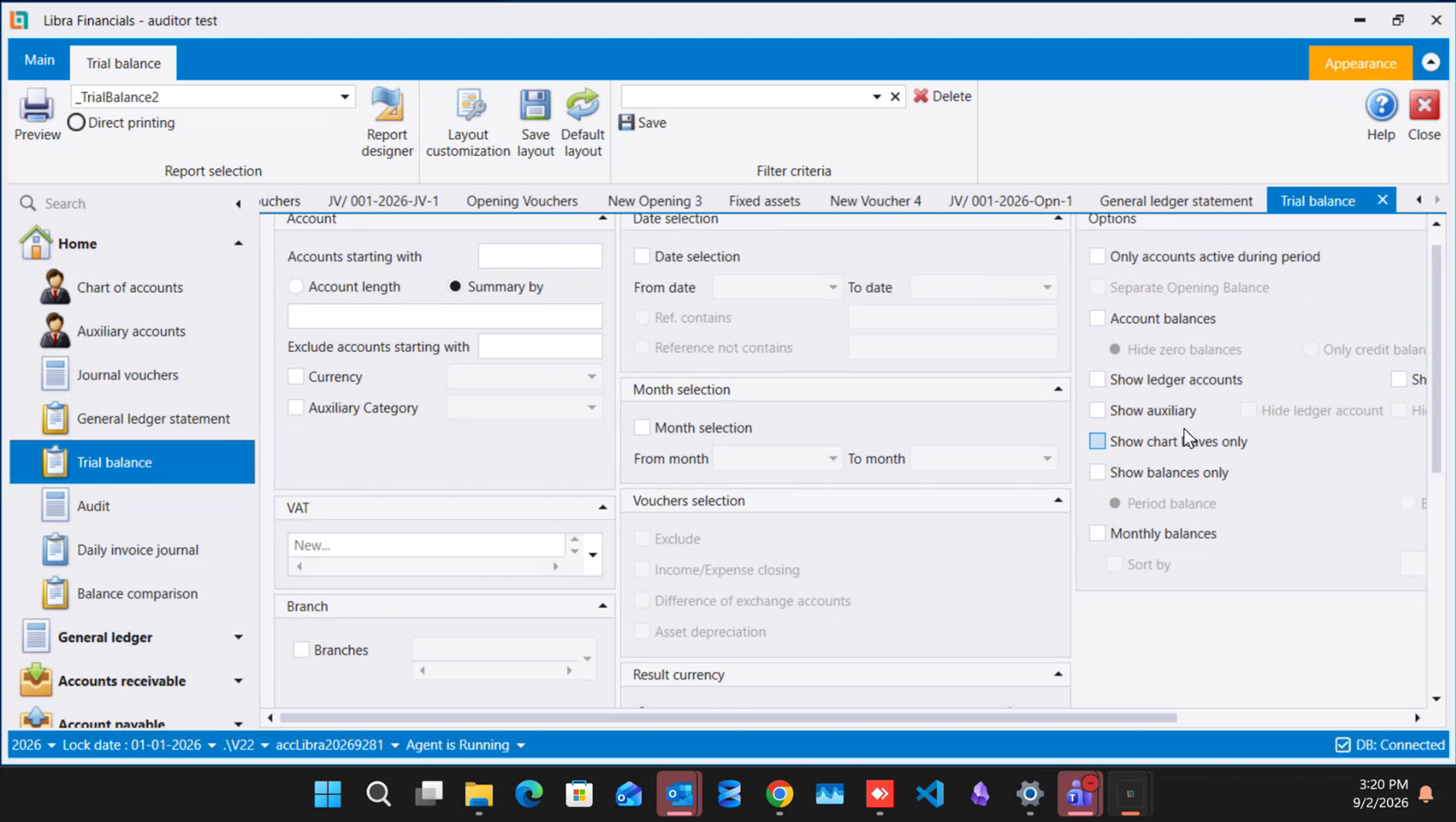Viewport: 1456px width, 822px height.
Task: Enable the Month selection checkbox
Action: click(x=642, y=428)
